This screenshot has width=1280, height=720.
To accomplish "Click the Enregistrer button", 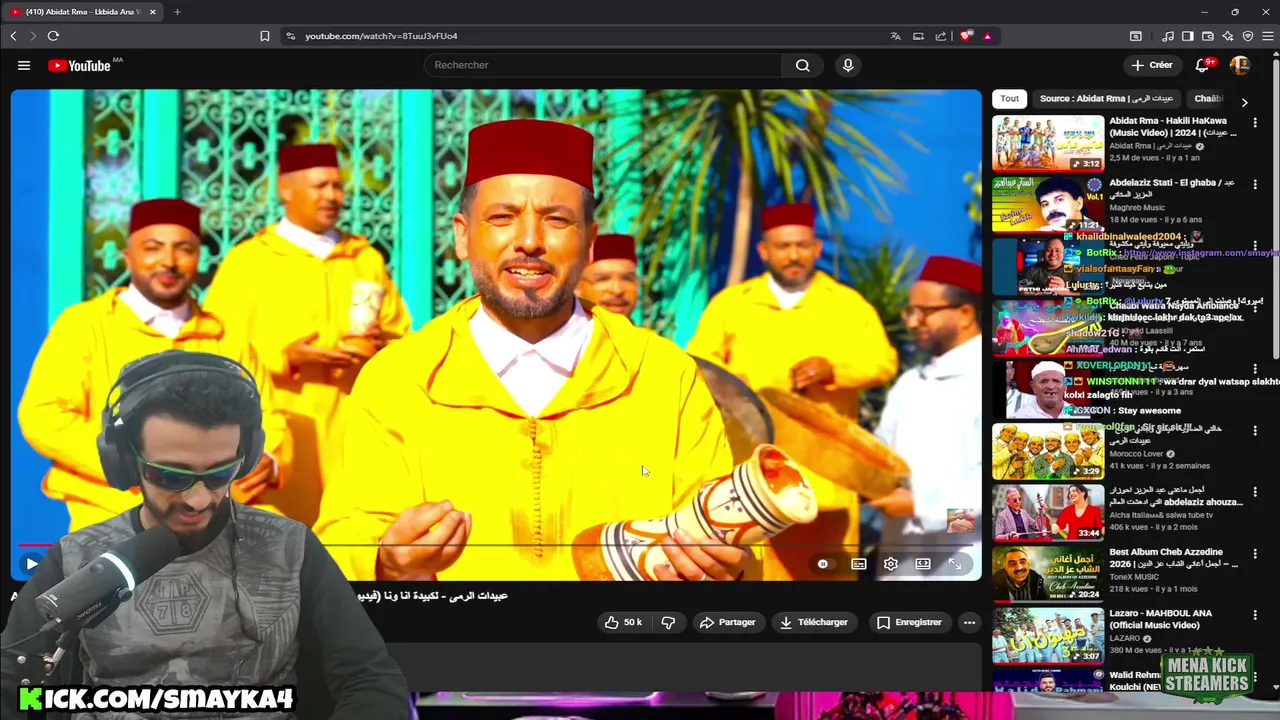I will click(x=909, y=622).
